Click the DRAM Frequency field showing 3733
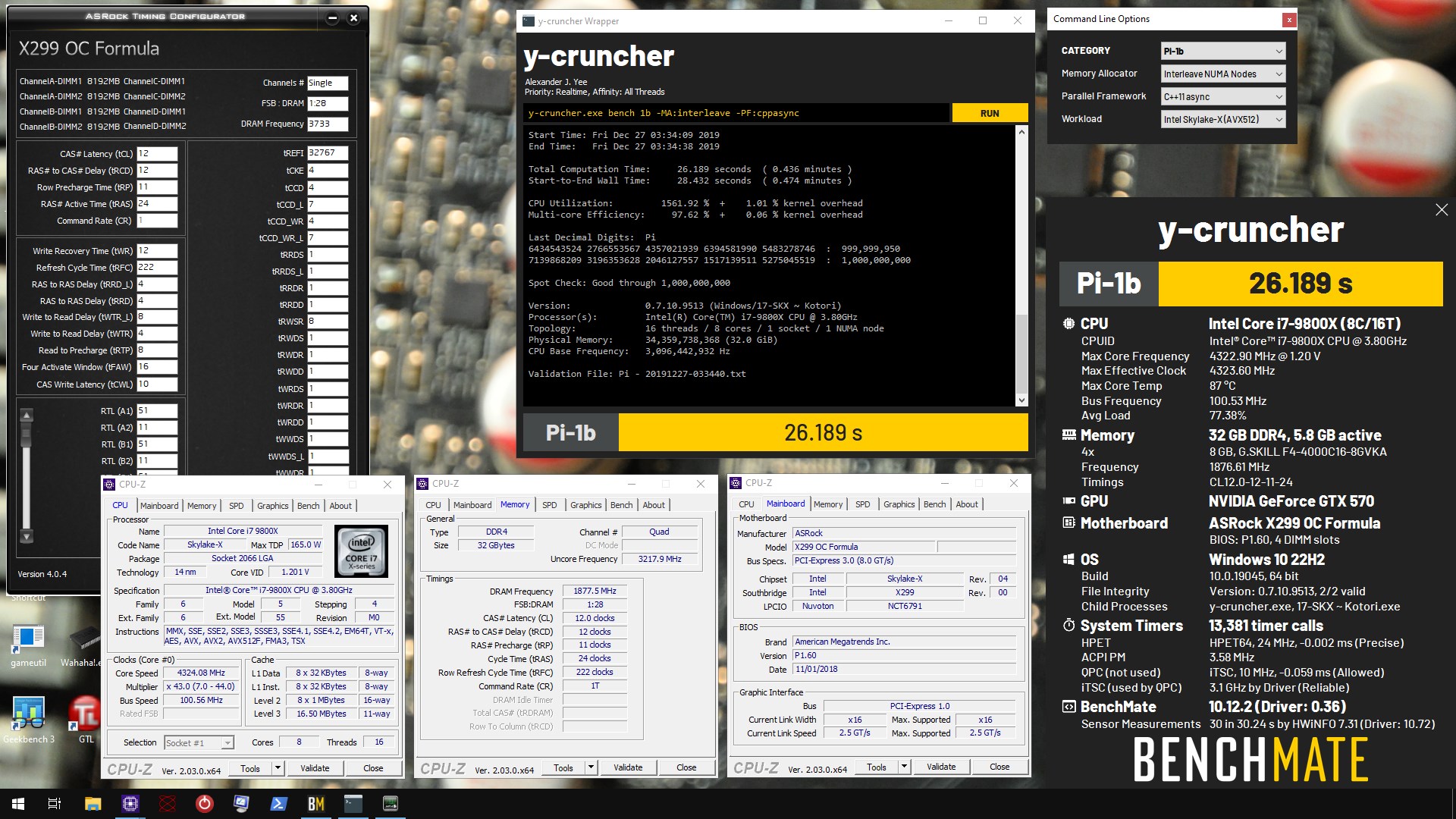Image resolution: width=1456 pixels, height=819 pixels. [328, 124]
